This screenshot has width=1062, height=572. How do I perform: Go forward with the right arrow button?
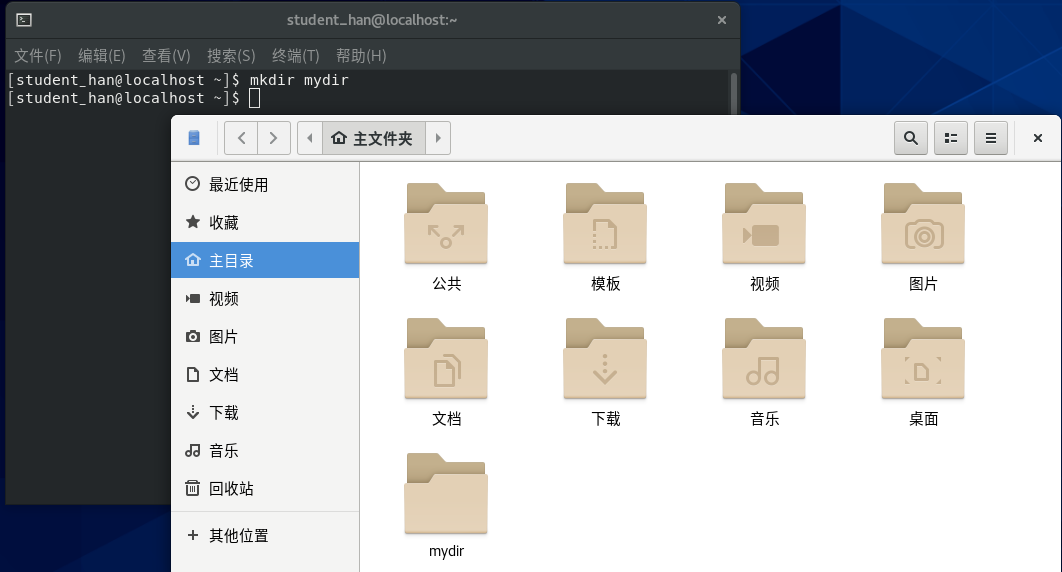274,138
